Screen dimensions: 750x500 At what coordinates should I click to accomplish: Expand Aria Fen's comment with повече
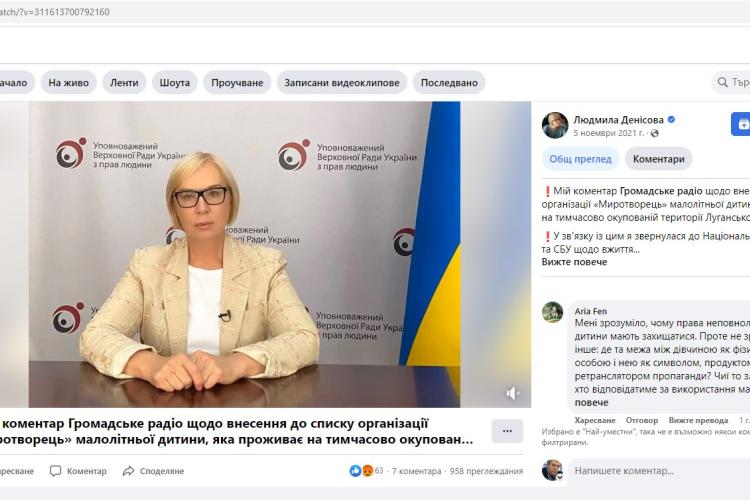(591, 403)
